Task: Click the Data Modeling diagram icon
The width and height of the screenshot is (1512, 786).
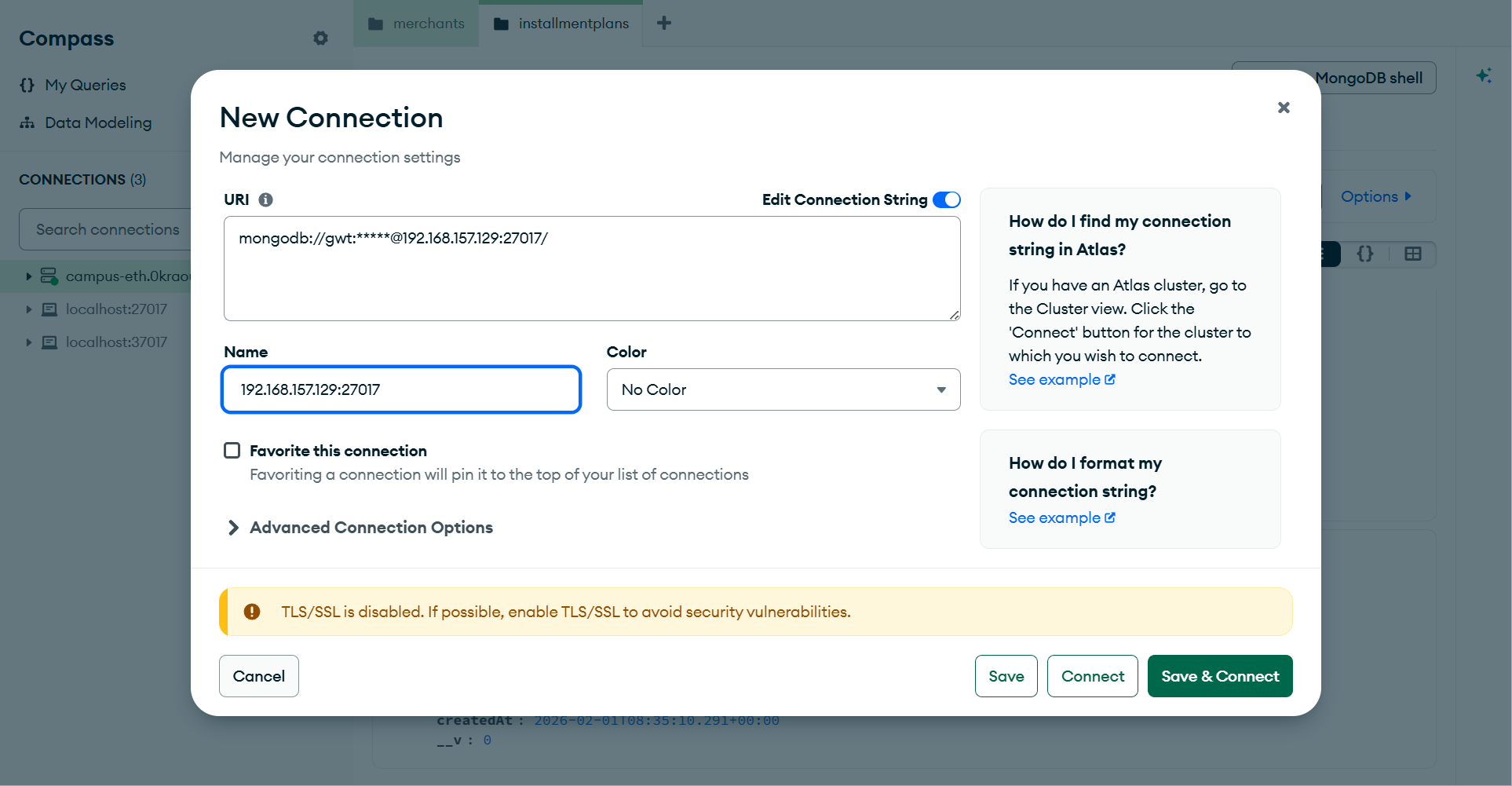Action: point(27,122)
